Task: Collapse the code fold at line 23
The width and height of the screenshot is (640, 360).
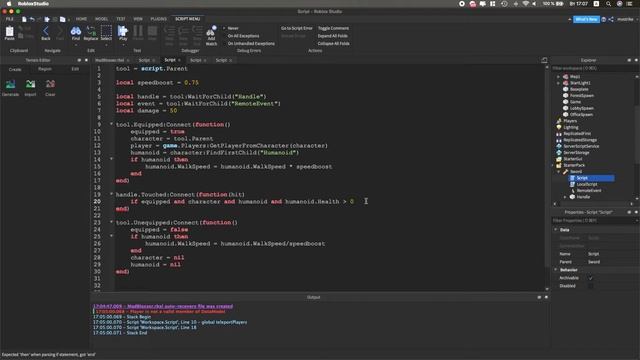Action: click(x=111, y=222)
